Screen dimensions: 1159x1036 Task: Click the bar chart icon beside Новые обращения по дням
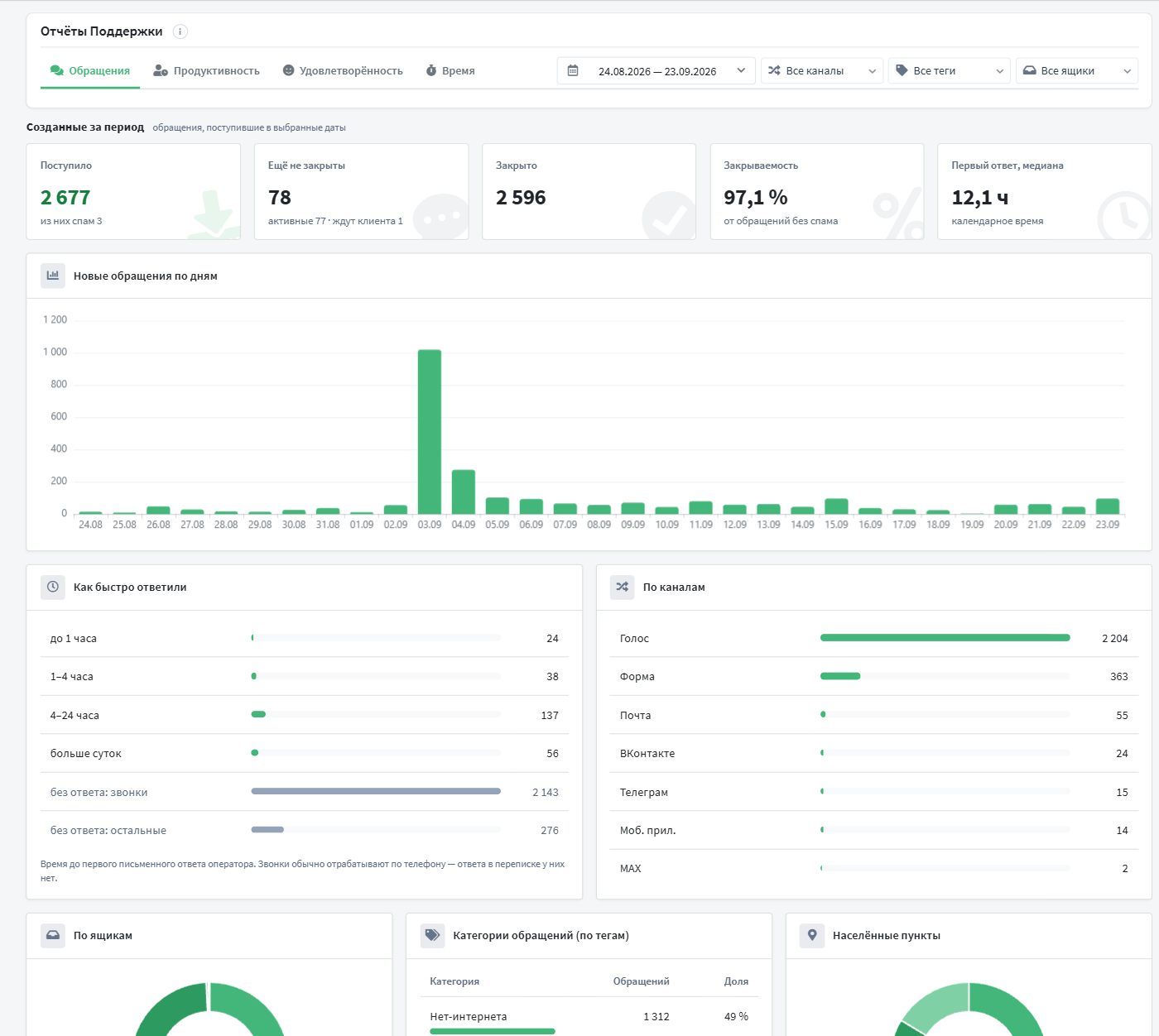53,276
